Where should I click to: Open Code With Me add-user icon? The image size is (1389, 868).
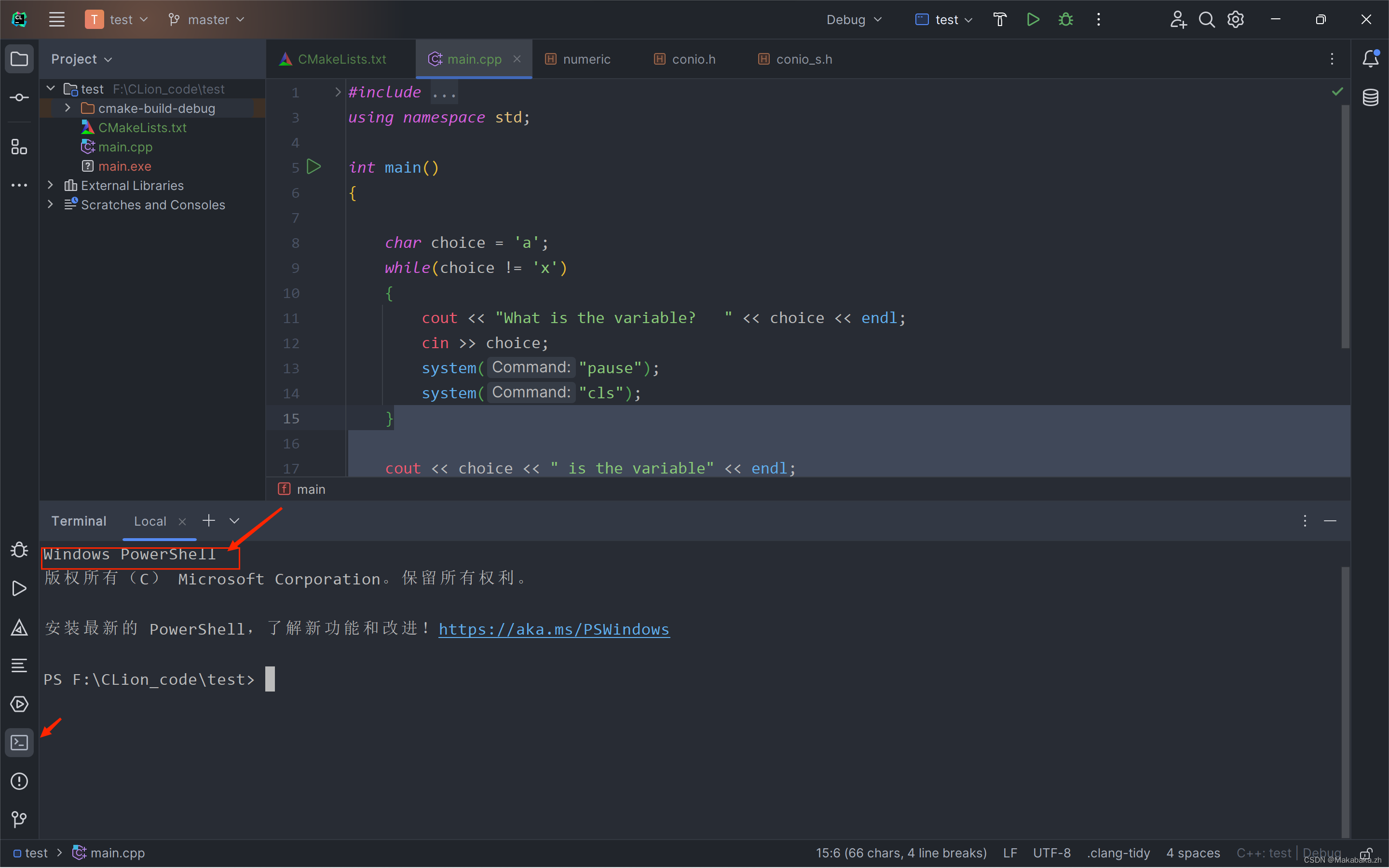coord(1178,19)
